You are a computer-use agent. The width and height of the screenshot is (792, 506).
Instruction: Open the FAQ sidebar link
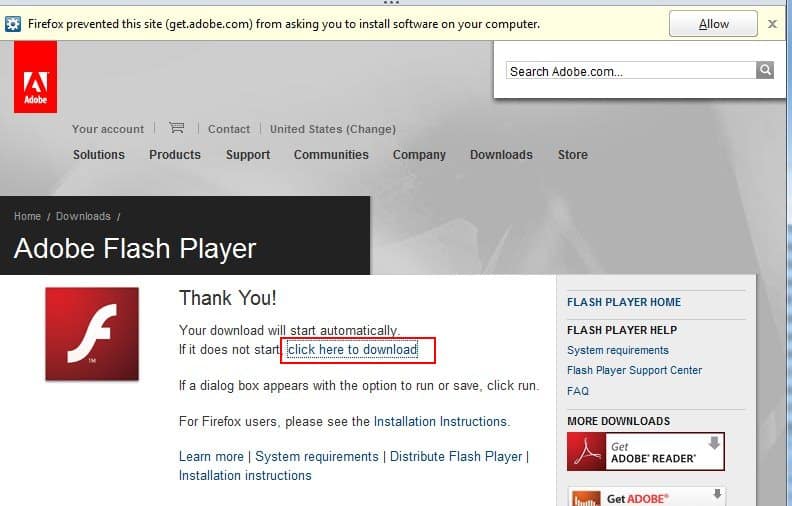pos(578,391)
